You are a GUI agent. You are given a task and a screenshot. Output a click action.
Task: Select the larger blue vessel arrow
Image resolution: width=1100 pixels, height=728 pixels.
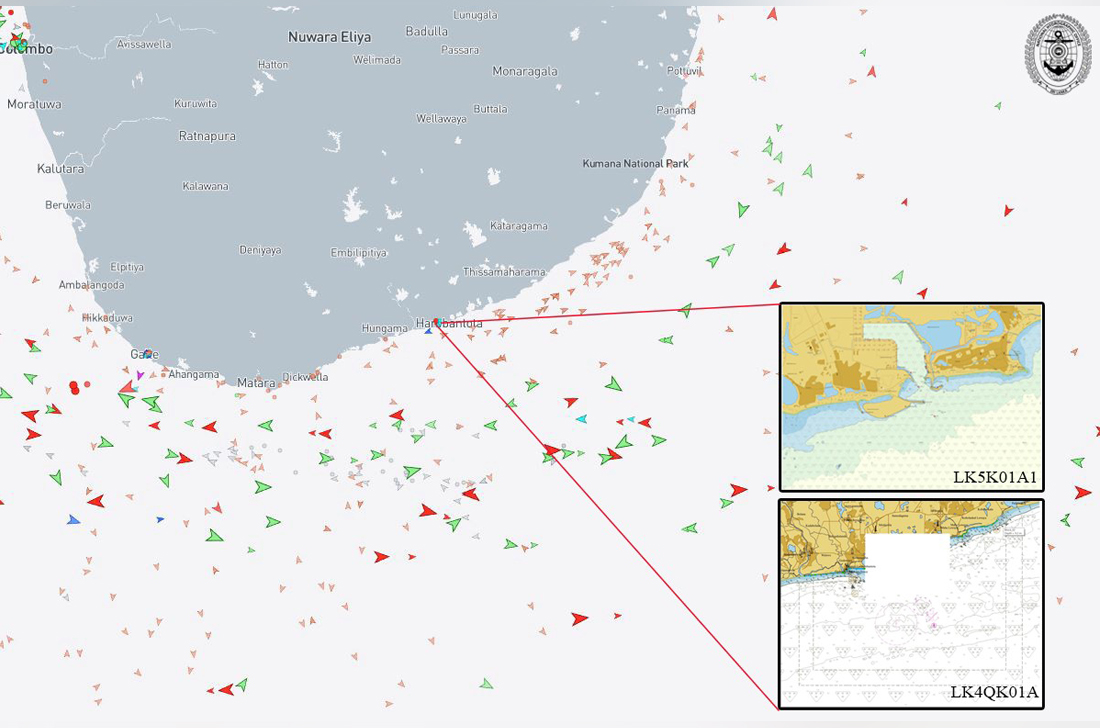tap(73, 520)
